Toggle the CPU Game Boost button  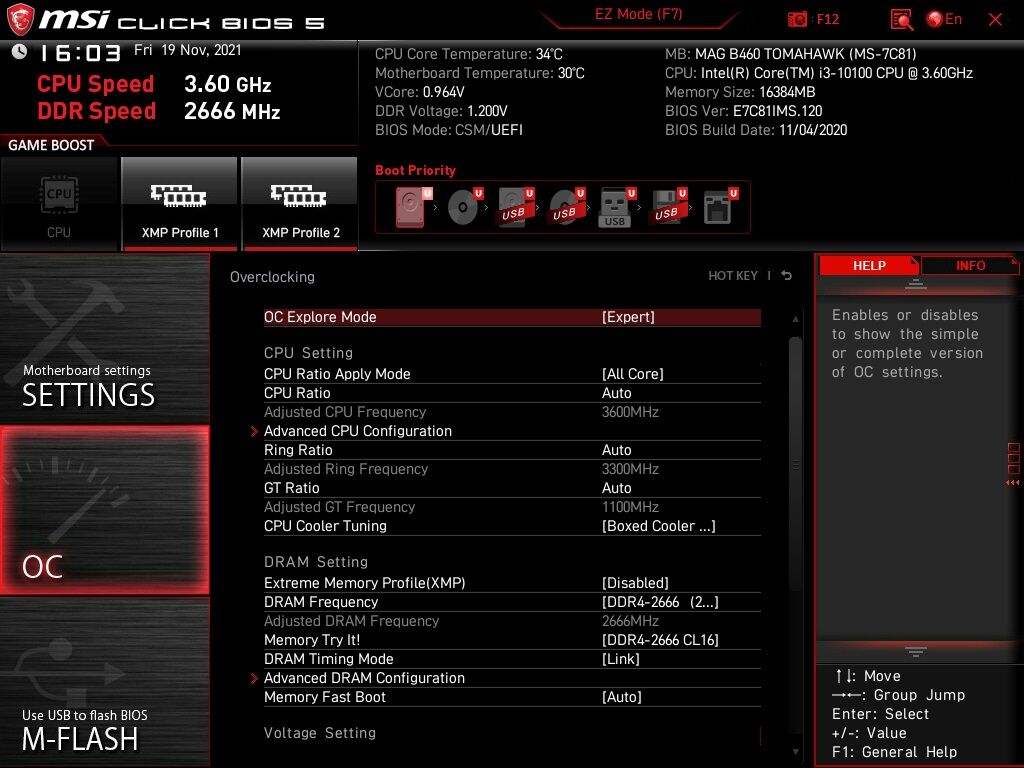pyautogui.click(x=59, y=204)
